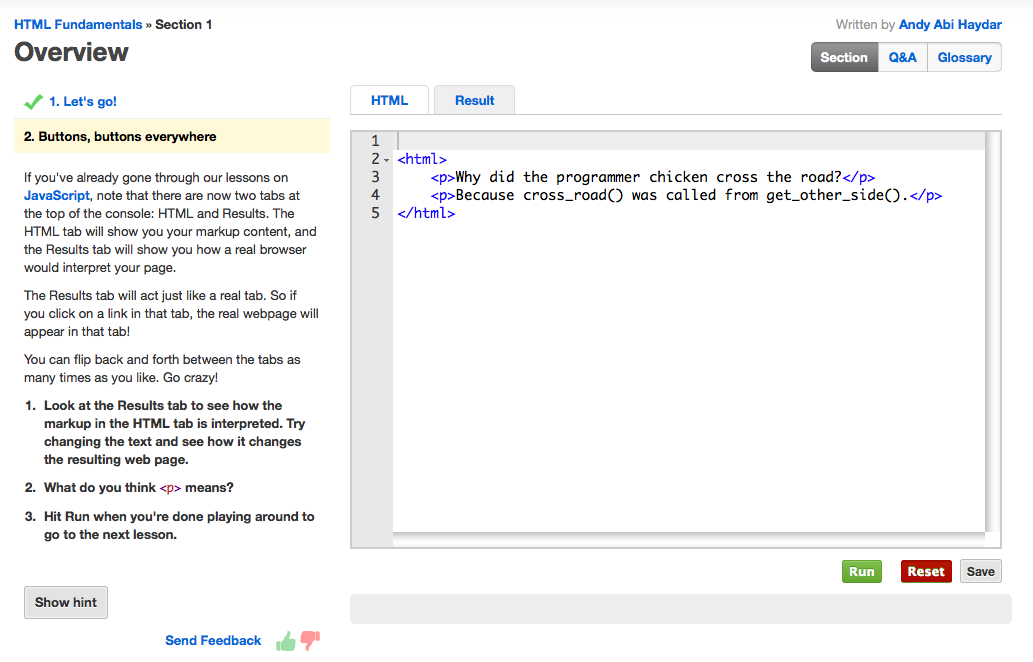Viewport: 1033px width, 662px height.
Task: Open the Glossary
Action: point(963,57)
